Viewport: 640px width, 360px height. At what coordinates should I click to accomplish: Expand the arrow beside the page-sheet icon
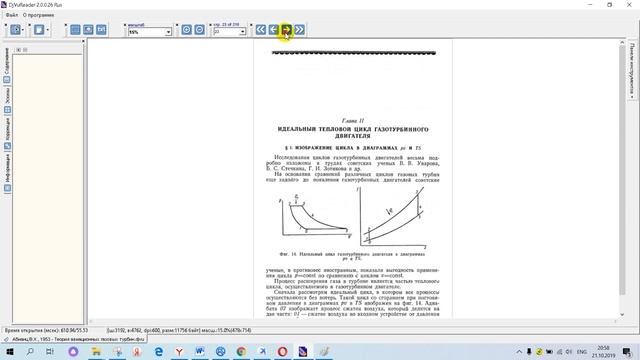[47, 30]
